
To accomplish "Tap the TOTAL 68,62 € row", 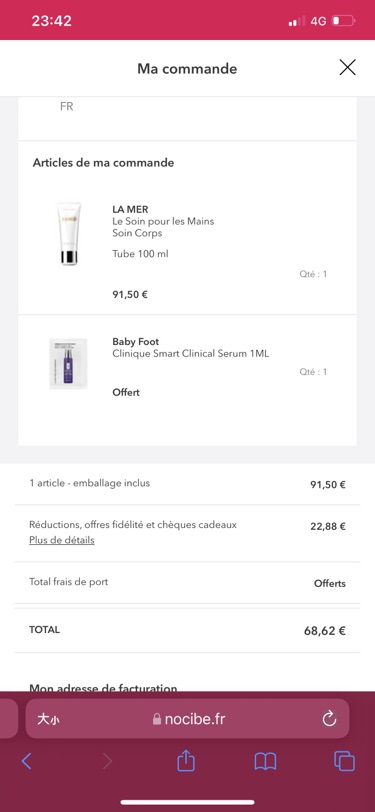I will pos(188,631).
